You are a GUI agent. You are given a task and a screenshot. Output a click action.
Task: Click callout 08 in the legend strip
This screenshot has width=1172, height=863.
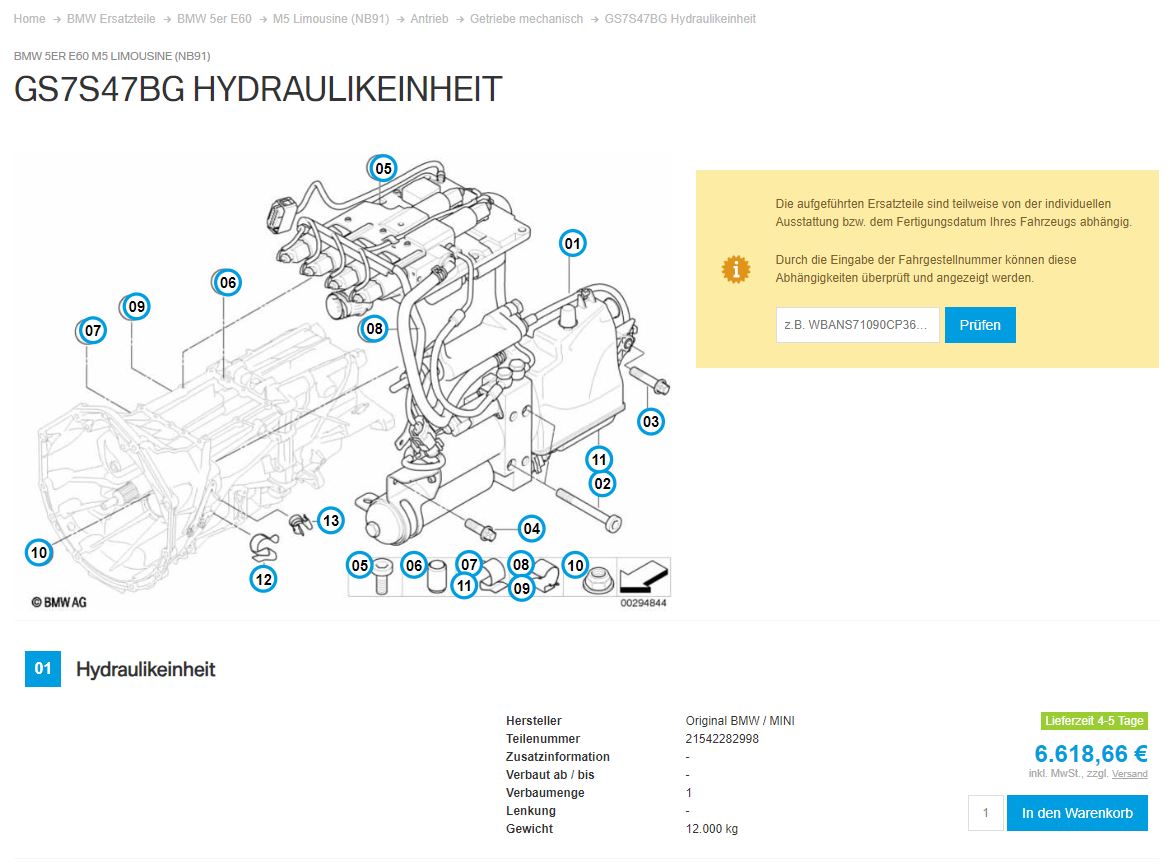(521, 564)
